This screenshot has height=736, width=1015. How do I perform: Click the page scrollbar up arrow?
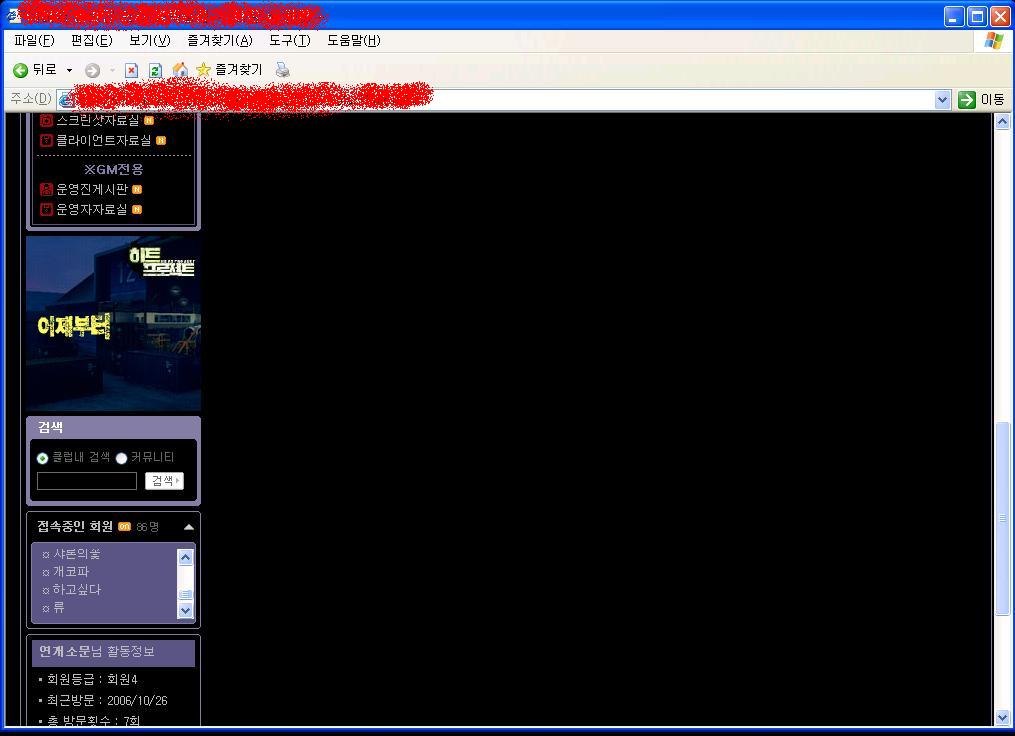click(1002, 122)
